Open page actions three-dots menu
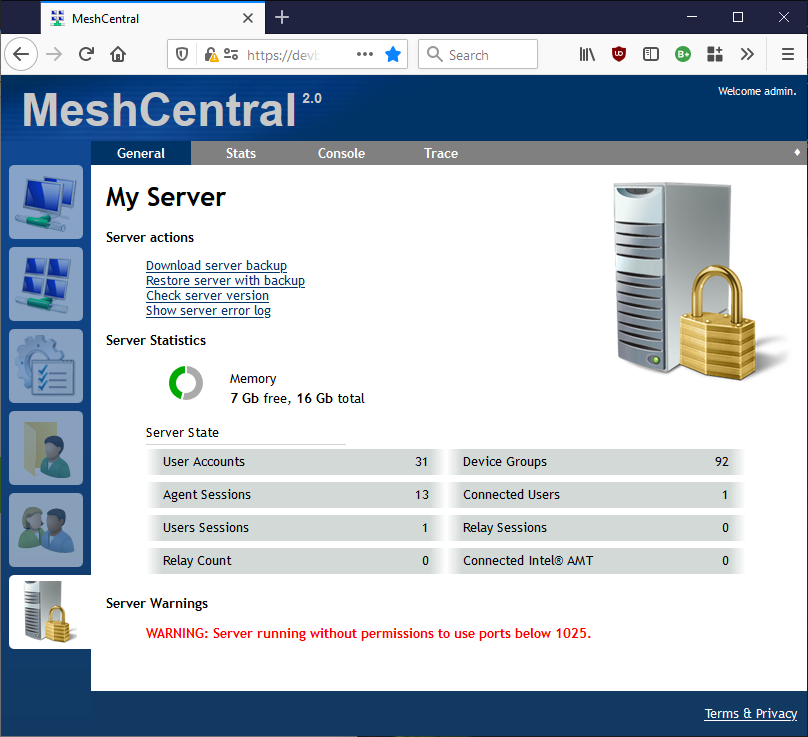This screenshot has width=808, height=737. point(365,54)
